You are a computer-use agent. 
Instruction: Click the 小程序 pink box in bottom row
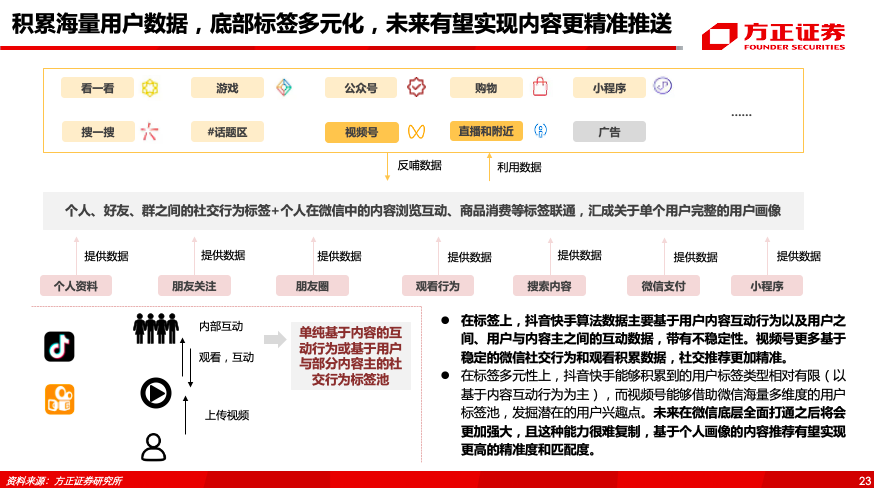click(x=767, y=286)
